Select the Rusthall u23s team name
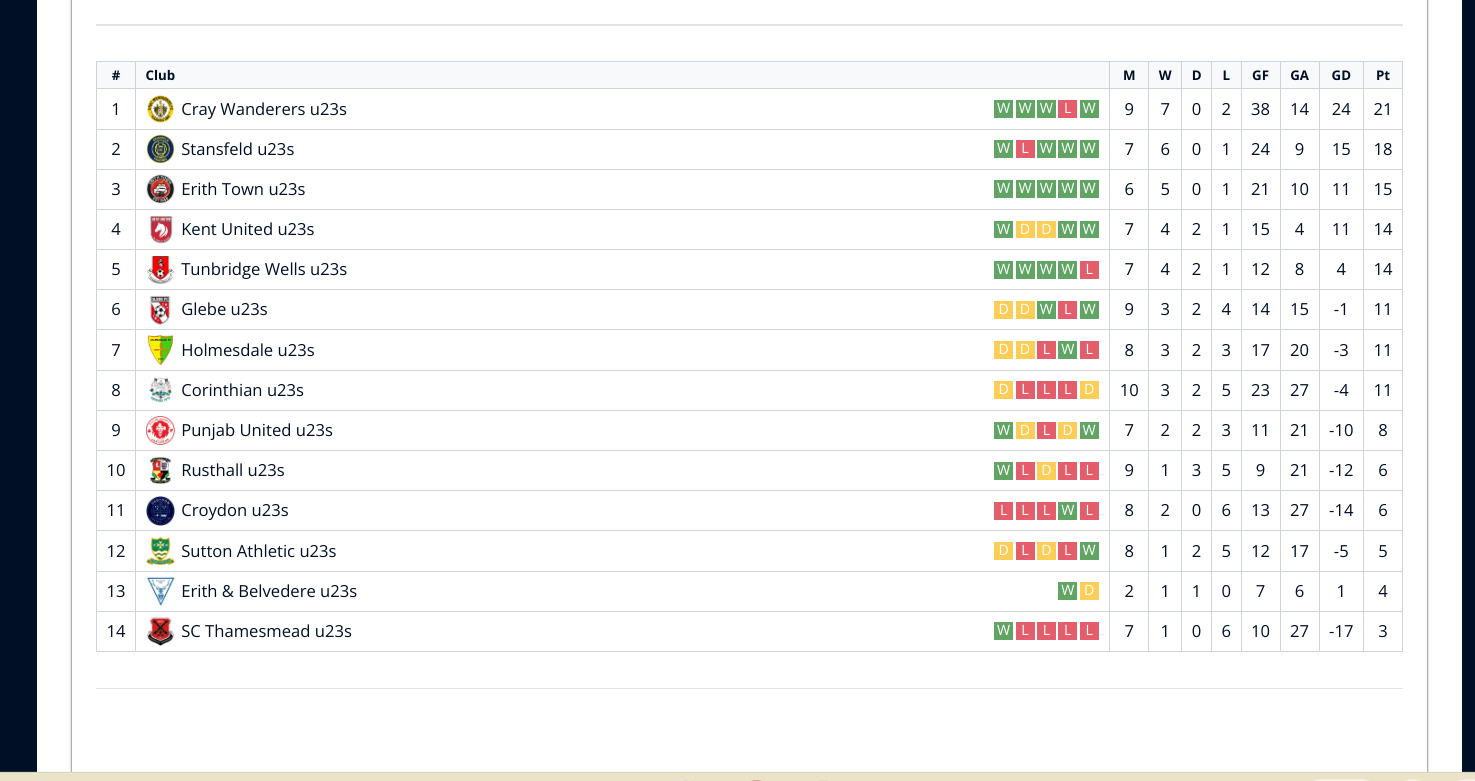Image resolution: width=1475 pixels, height=781 pixels. click(233, 470)
